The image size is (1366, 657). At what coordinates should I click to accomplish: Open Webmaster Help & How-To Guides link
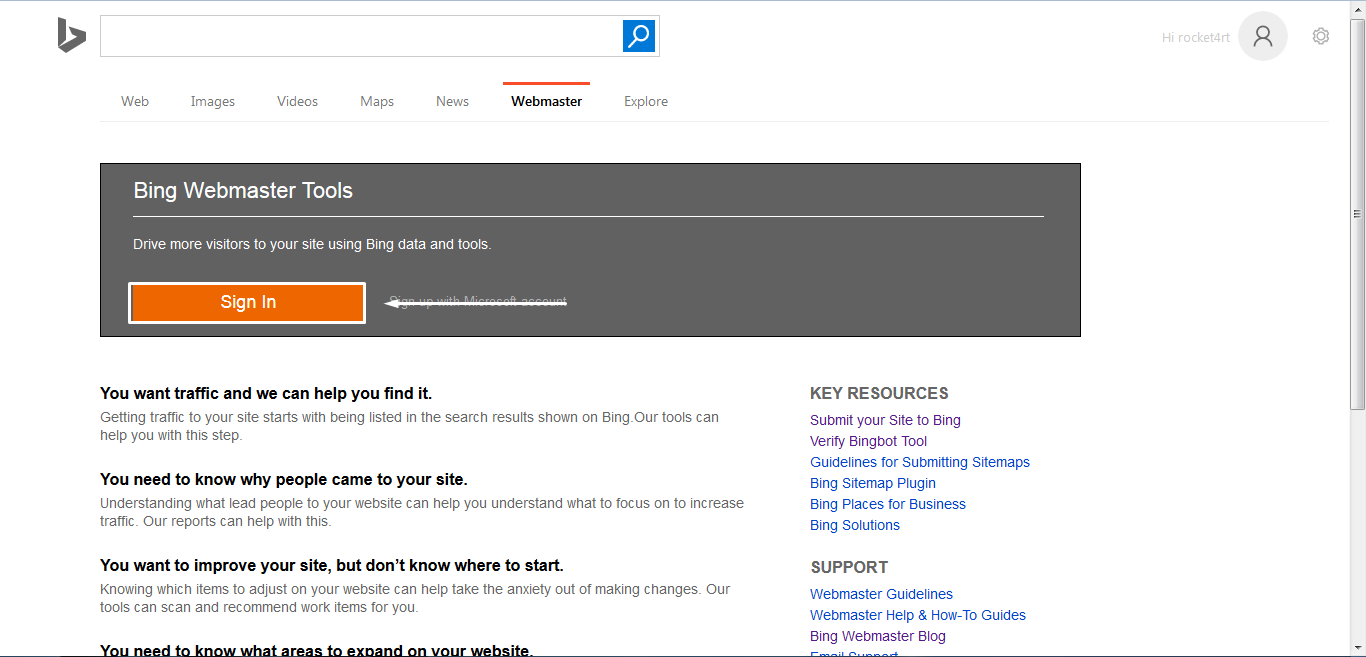(918, 615)
